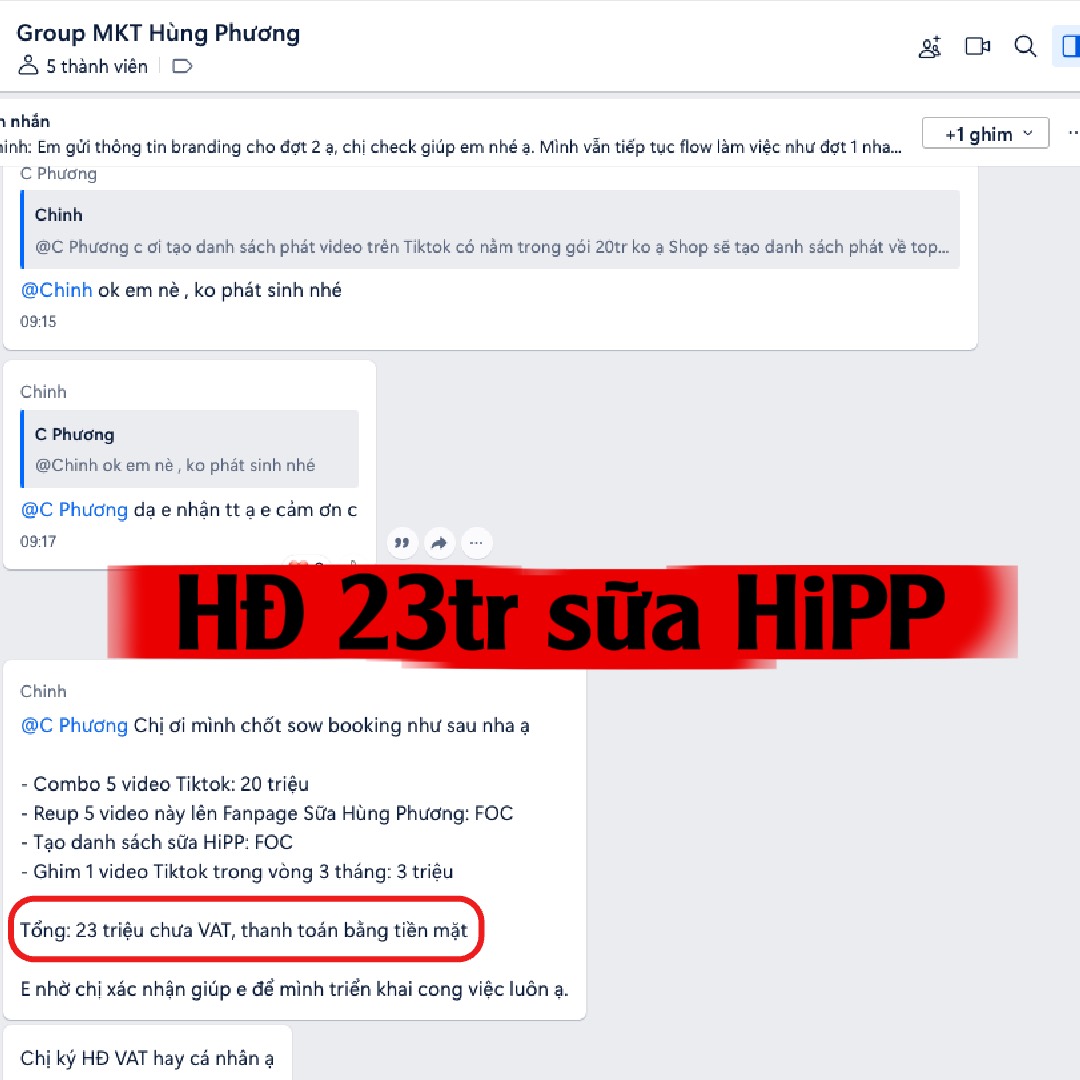Viewport: 1080px width, 1080px height.
Task: Jump to quoted C Phương message 'ok em nè'
Action: click(x=190, y=449)
